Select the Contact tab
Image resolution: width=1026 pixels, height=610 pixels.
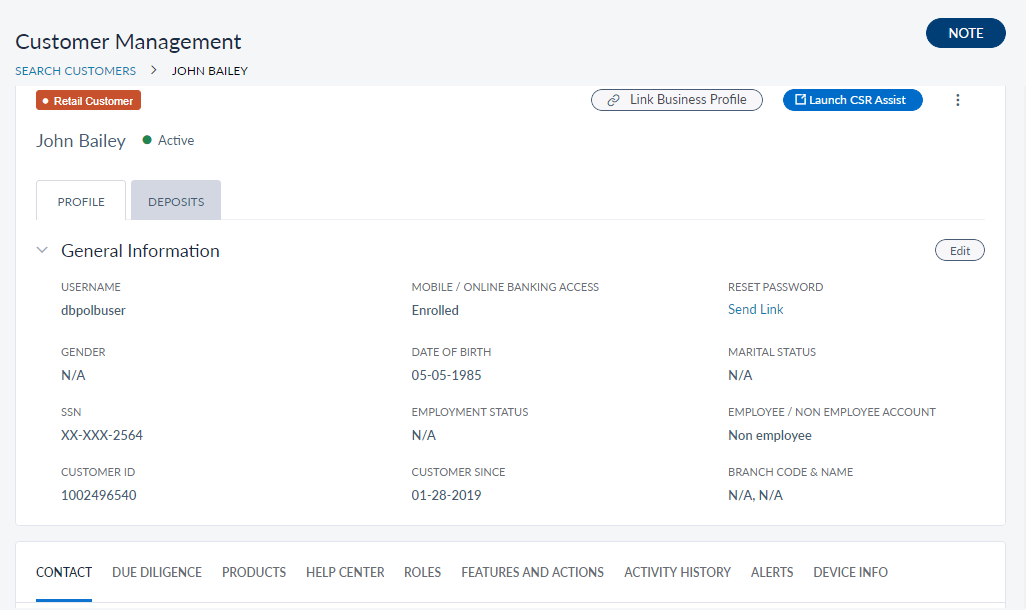click(64, 572)
